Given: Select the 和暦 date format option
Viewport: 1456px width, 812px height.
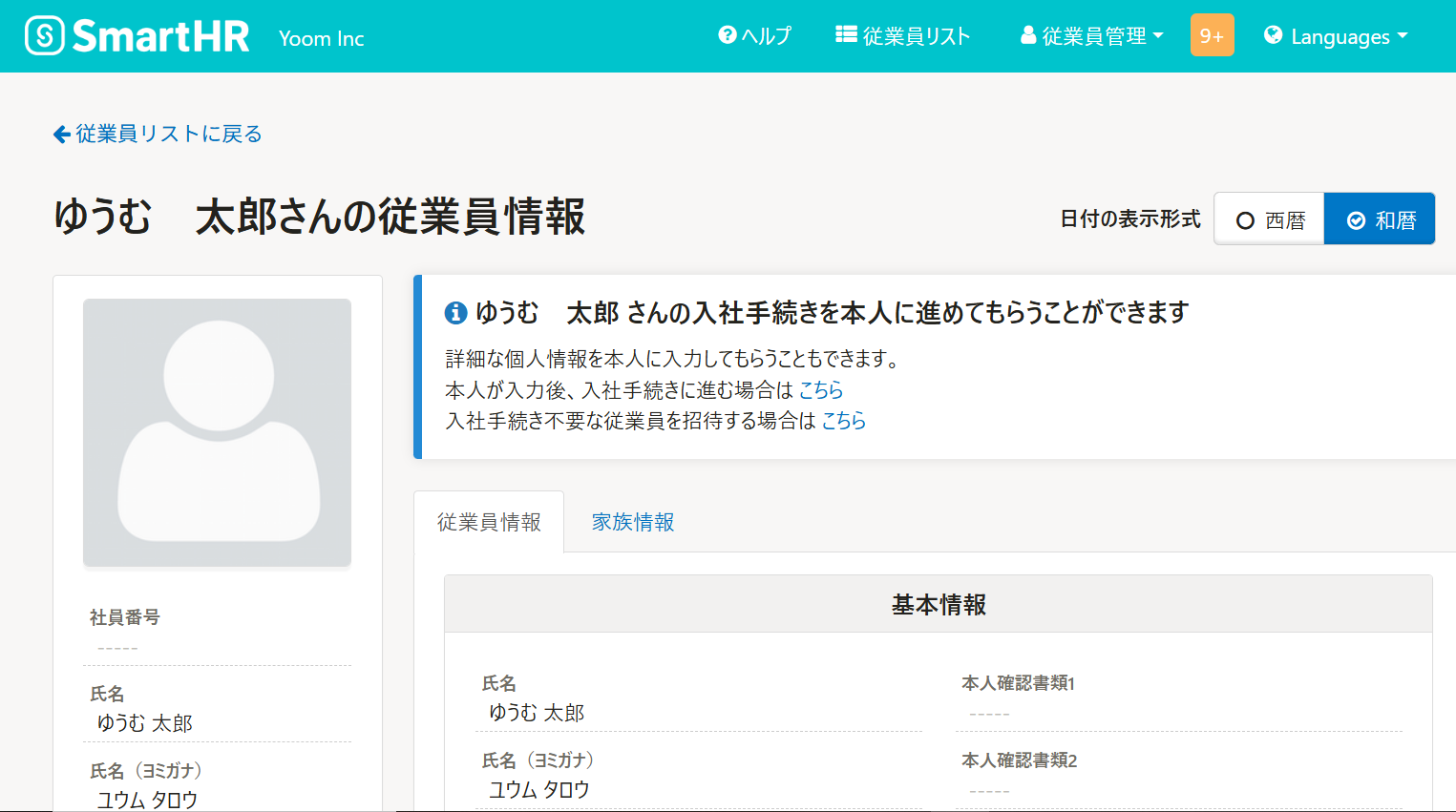Looking at the screenshot, I should point(1380,219).
